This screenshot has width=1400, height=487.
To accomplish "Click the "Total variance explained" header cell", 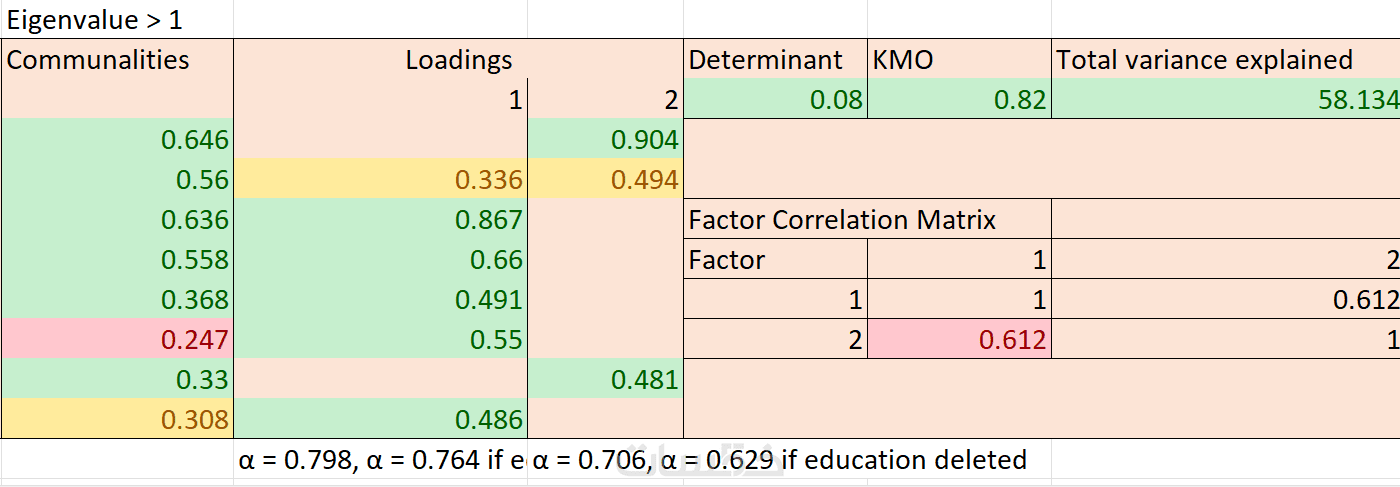I will tap(1225, 59).
